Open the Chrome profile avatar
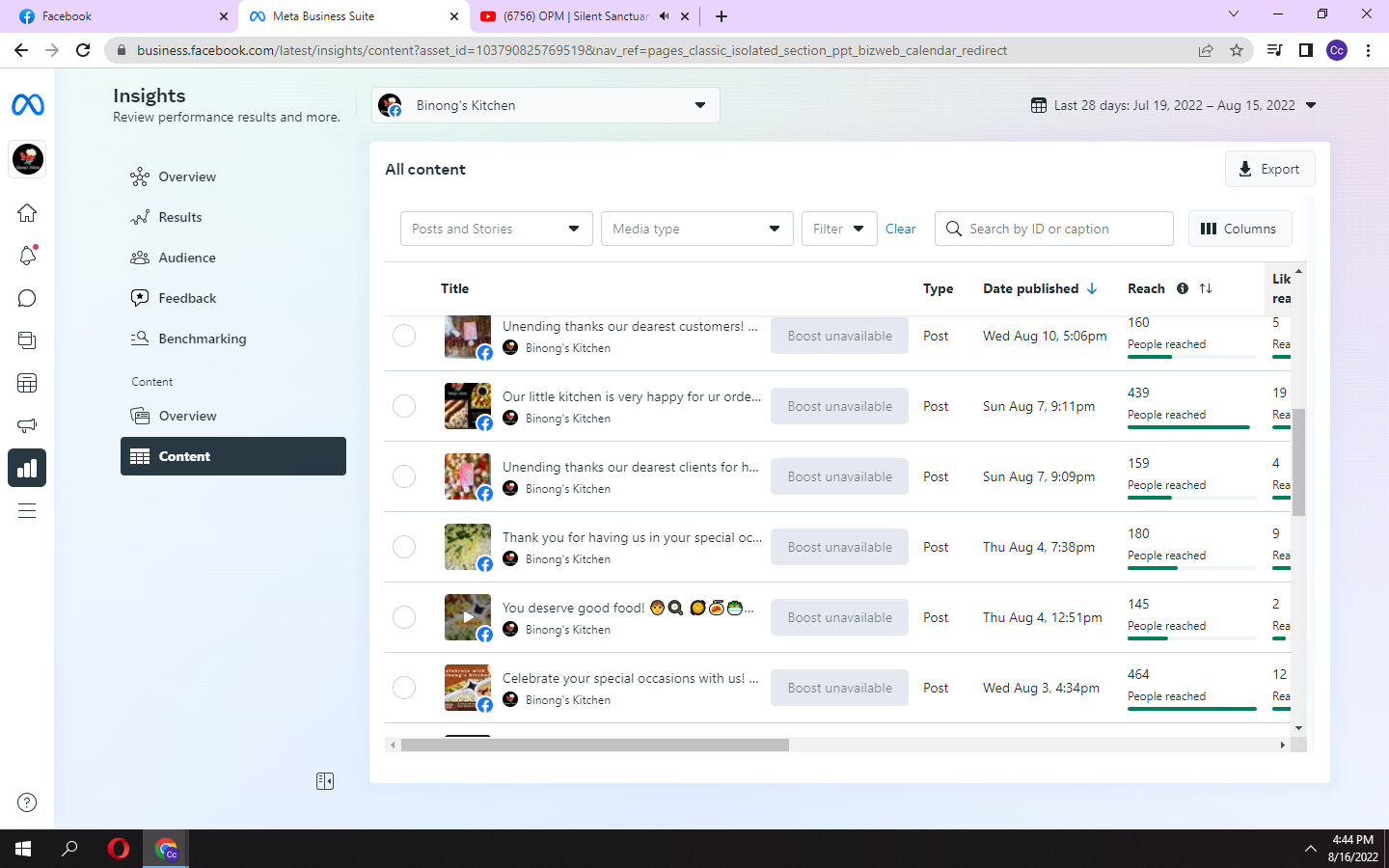The height and width of the screenshot is (868, 1389). click(1337, 50)
